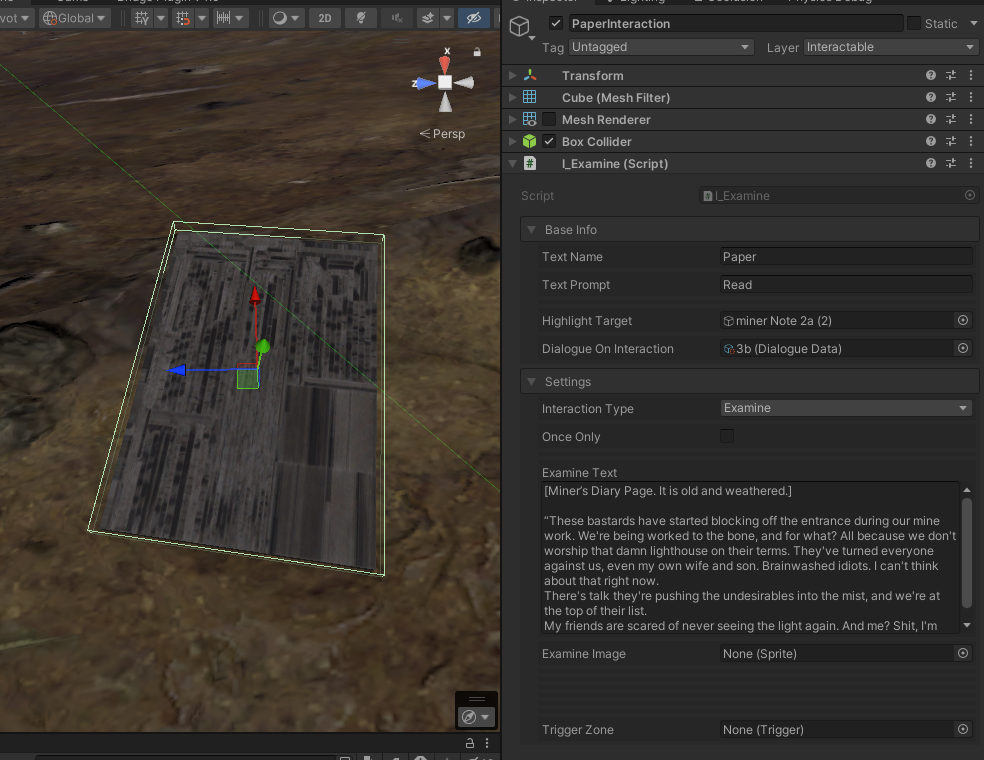Switch Scene view to 2D mode
The image size is (984, 760).
point(324,18)
